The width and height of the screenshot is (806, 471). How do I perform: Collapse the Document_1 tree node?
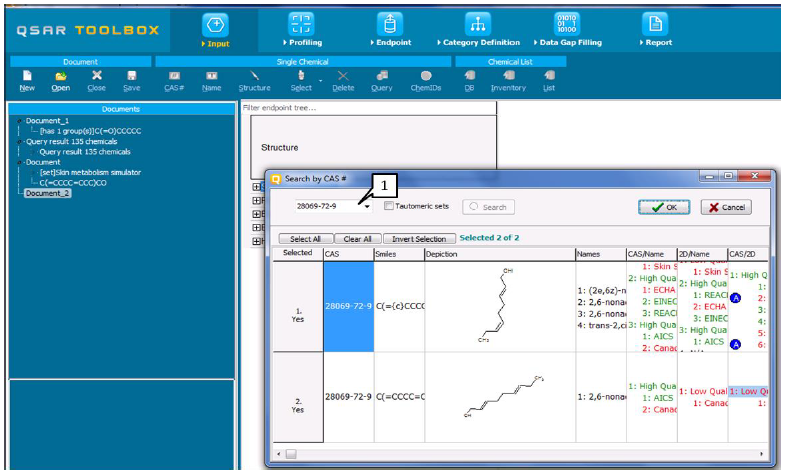coord(20,121)
